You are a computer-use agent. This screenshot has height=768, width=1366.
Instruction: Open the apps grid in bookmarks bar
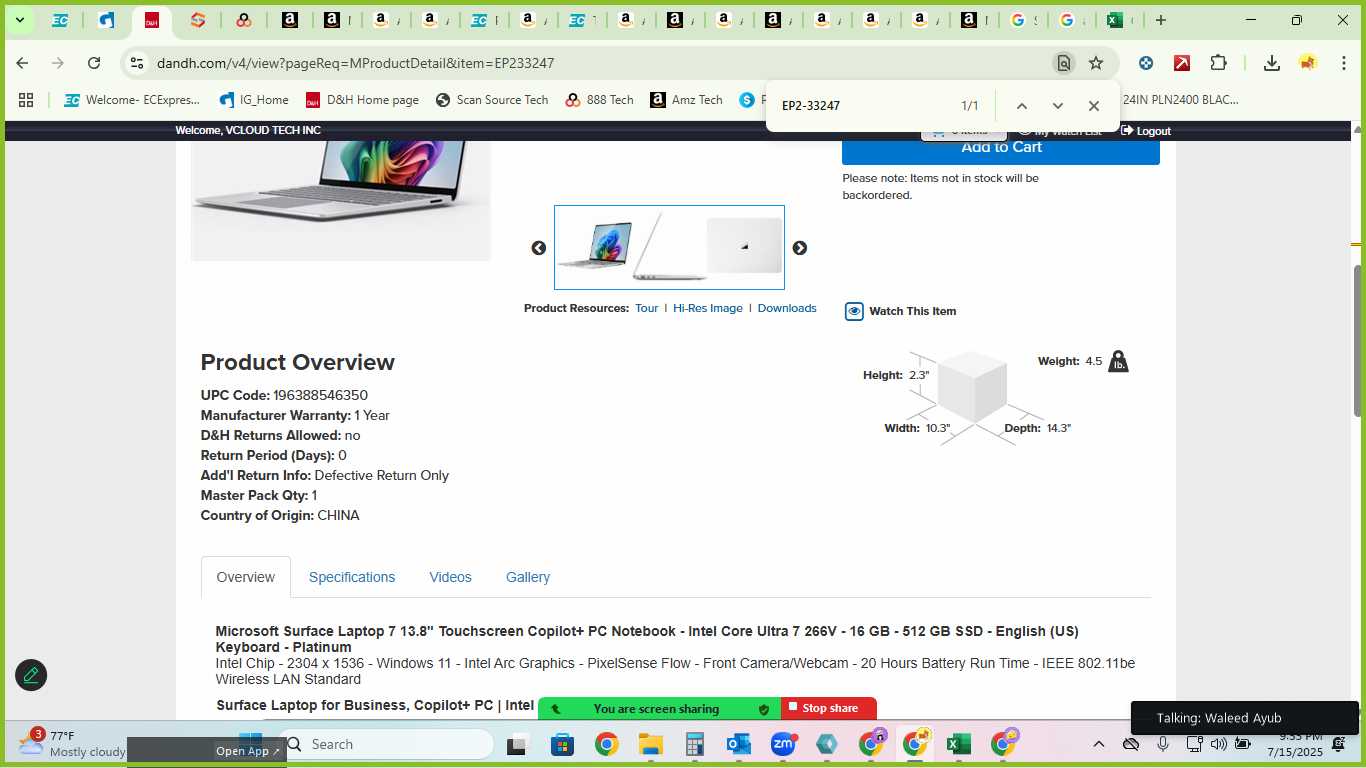tap(26, 100)
